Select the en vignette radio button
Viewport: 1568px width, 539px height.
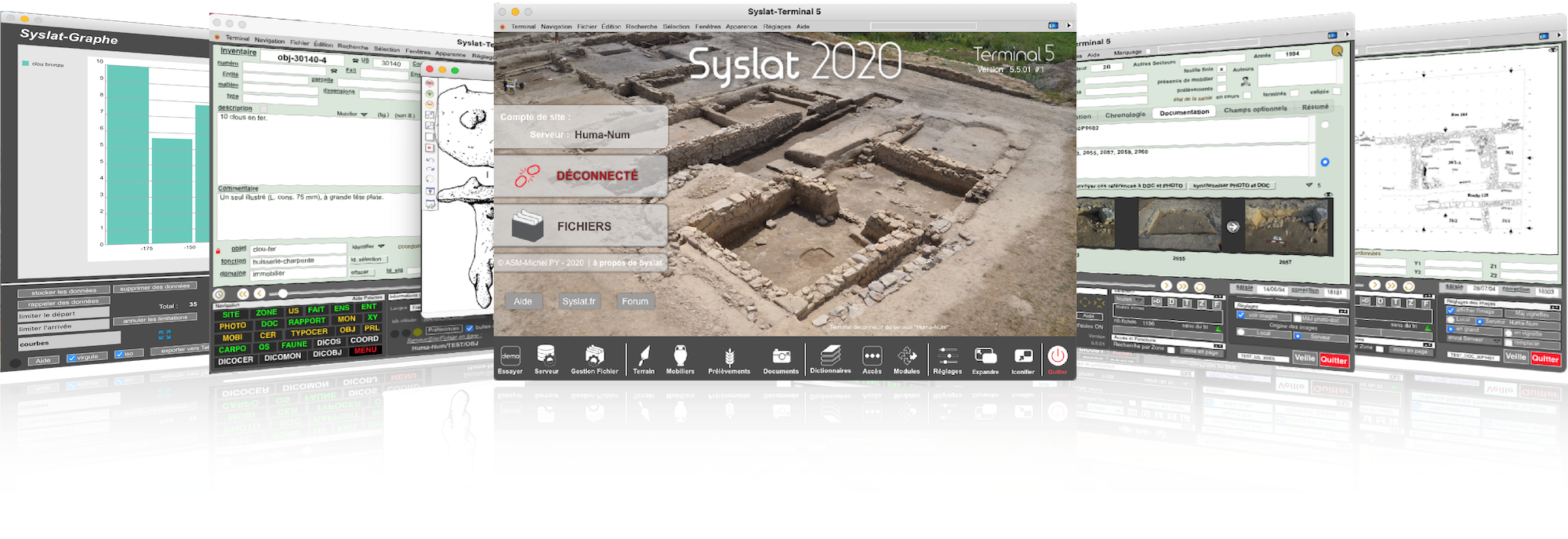pos(1509,333)
